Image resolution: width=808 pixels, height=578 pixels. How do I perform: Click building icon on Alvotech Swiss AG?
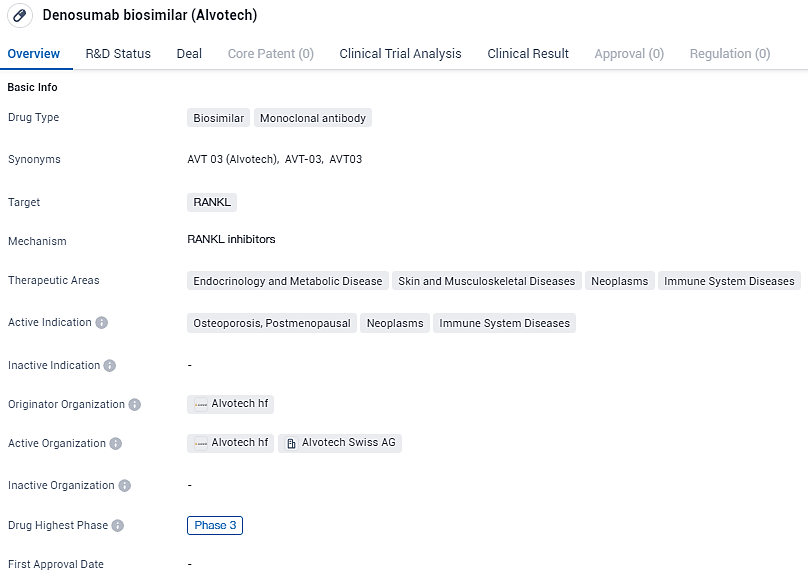coord(291,443)
